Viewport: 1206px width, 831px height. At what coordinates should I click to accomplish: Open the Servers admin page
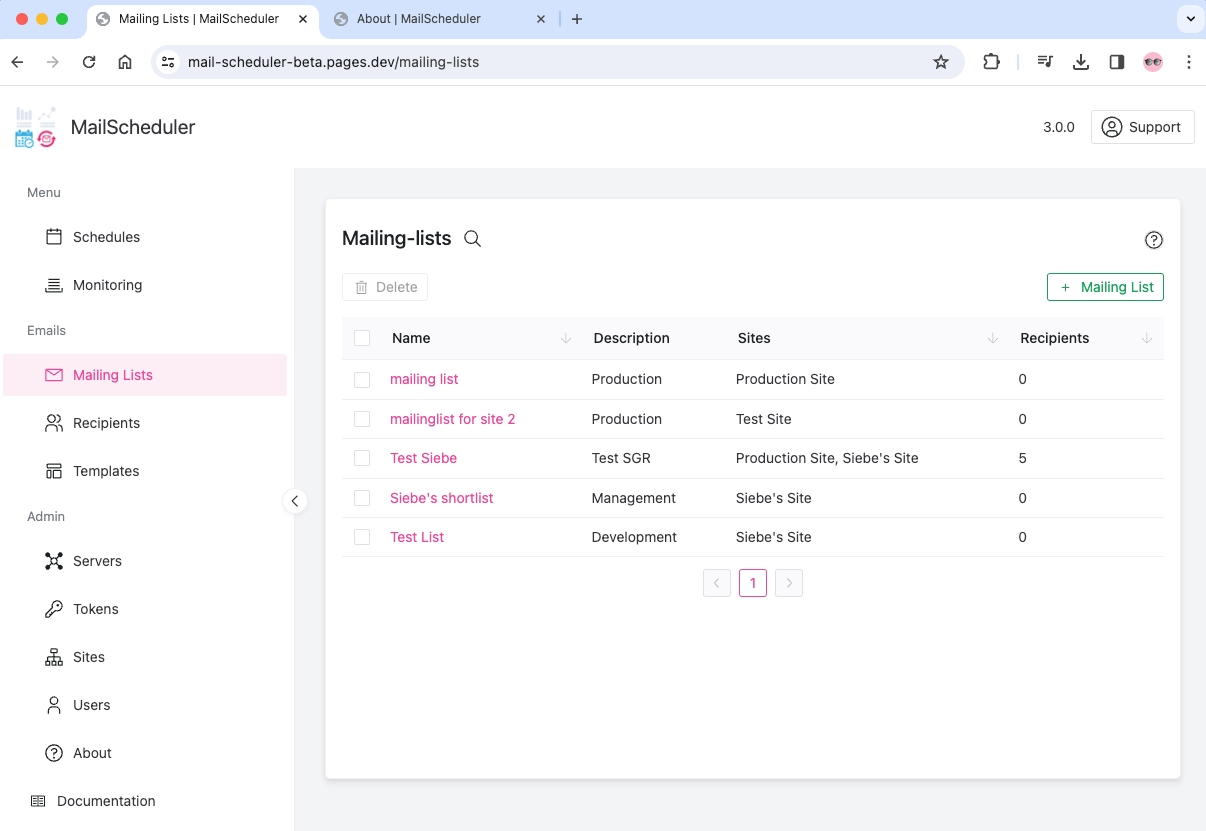coord(97,561)
